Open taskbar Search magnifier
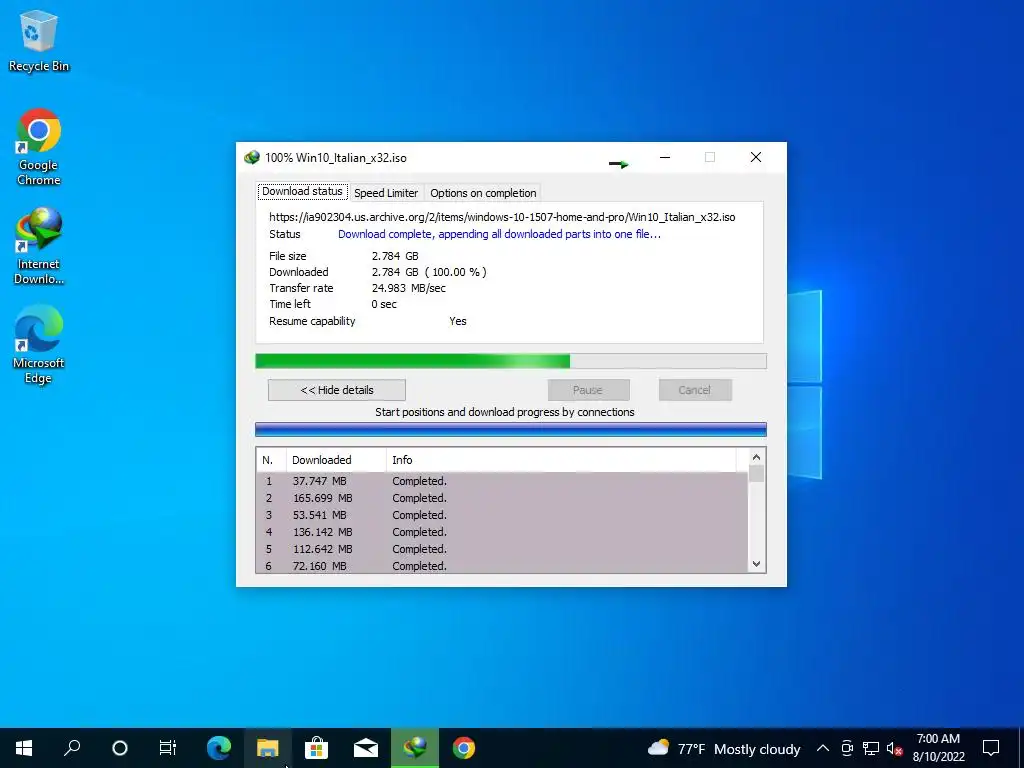The image size is (1024, 768). coord(72,748)
